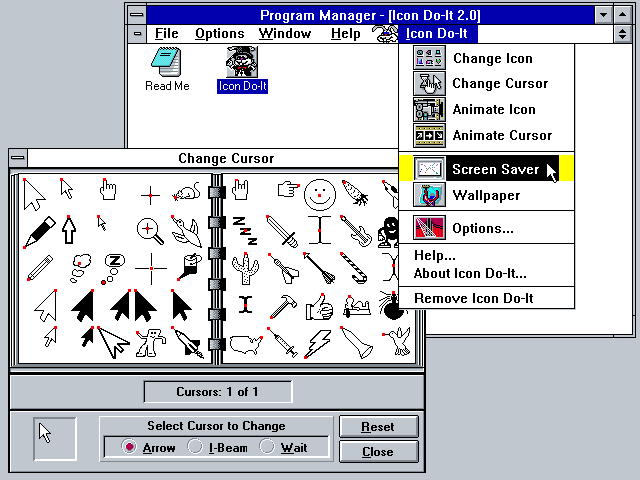This screenshot has height=480, width=640.
Task: Click the rabbit icon in the menu bar
Action: tap(385, 34)
